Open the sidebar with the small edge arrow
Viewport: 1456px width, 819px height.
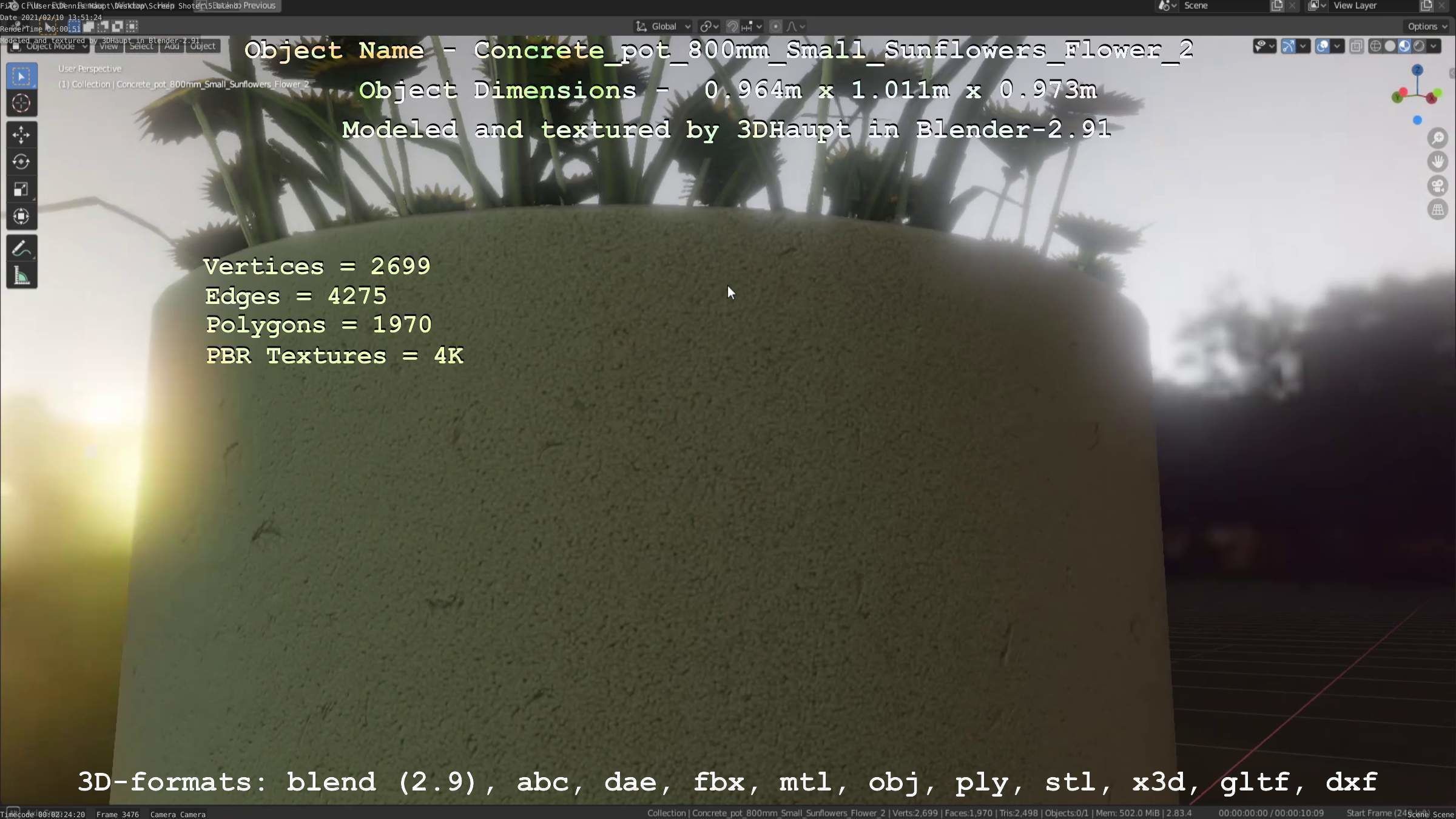click(1452, 73)
